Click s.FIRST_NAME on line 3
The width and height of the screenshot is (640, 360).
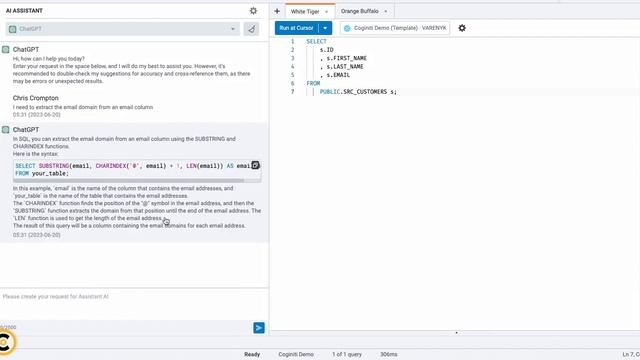point(347,58)
